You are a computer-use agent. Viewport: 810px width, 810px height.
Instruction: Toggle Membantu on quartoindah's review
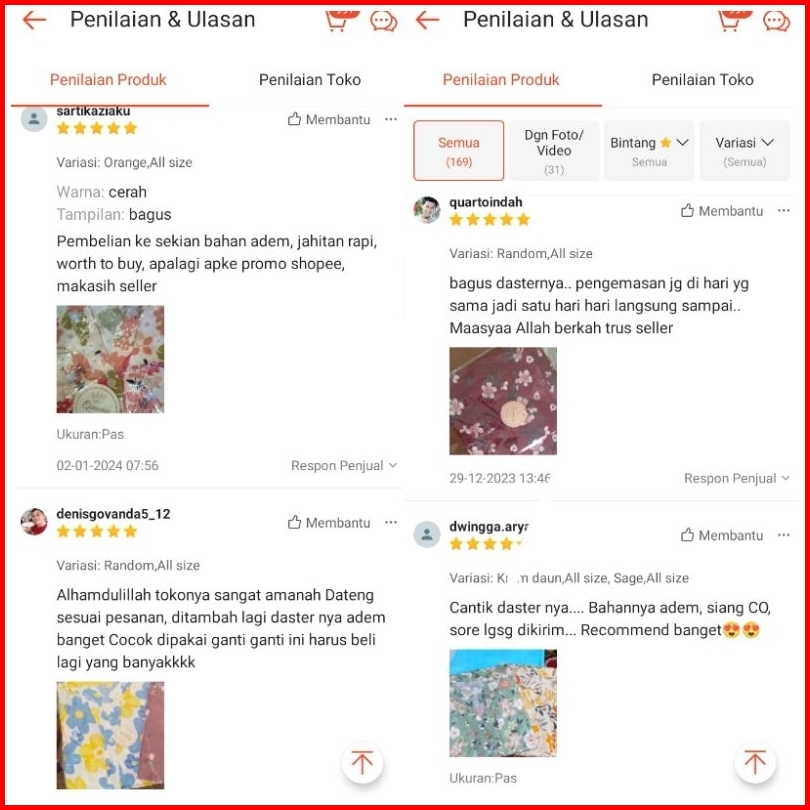click(x=722, y=211)
